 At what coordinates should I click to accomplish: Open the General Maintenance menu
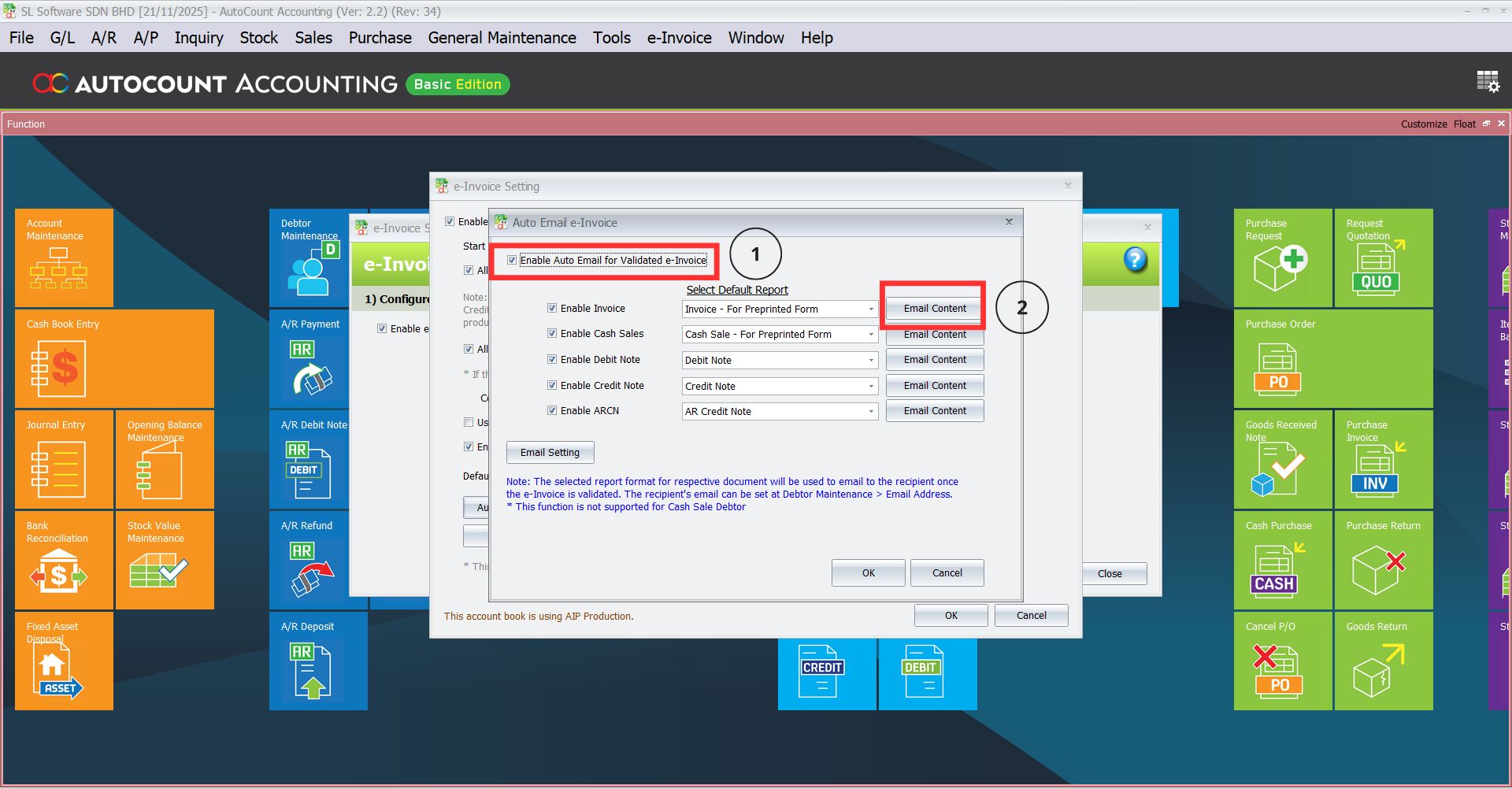pos(502,37)
